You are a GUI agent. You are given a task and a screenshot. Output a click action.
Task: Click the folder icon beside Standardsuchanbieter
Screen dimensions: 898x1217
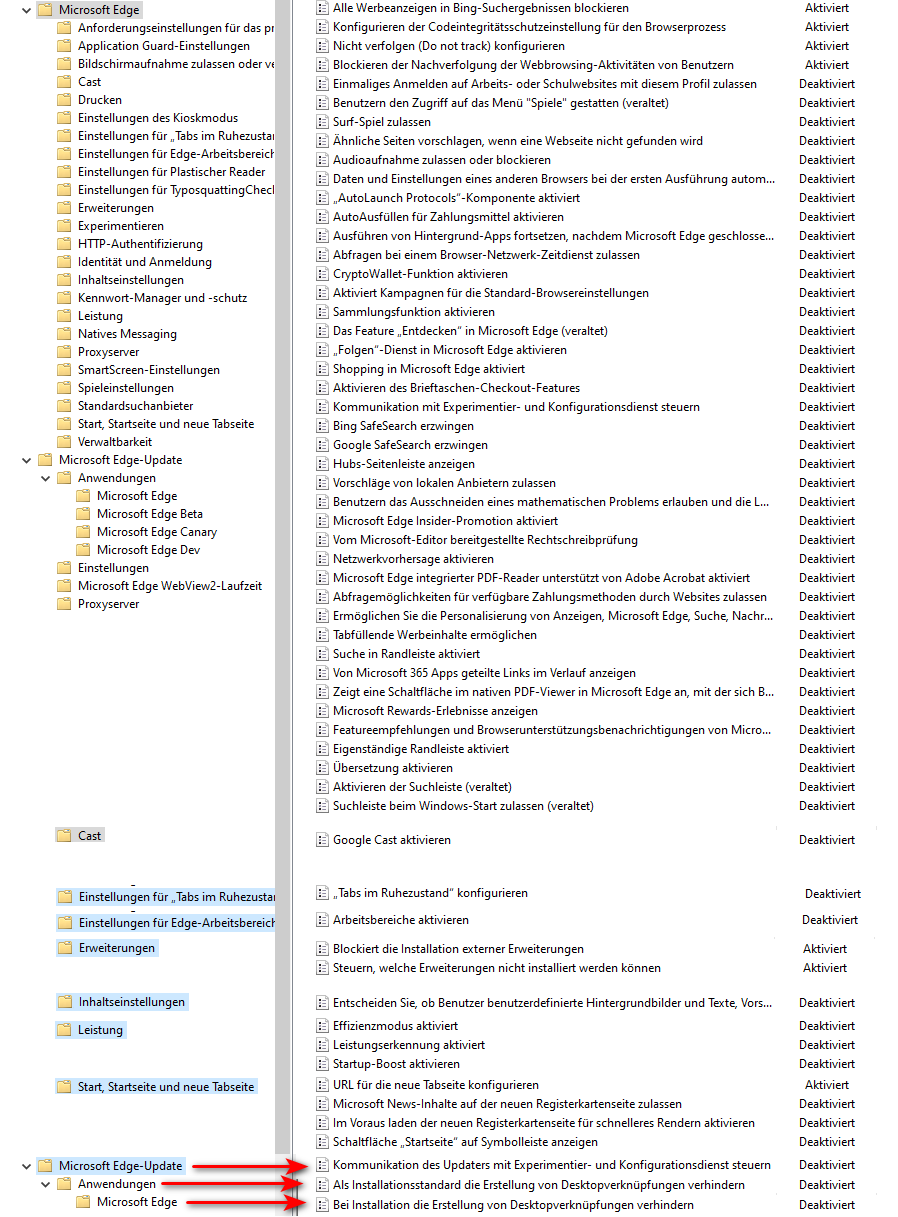pyautogui.click(x=64, y=406)
